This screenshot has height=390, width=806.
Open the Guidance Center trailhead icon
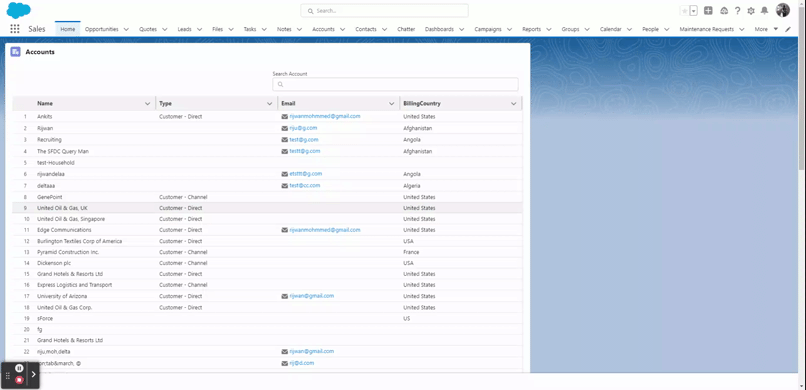tap(724, 11)
